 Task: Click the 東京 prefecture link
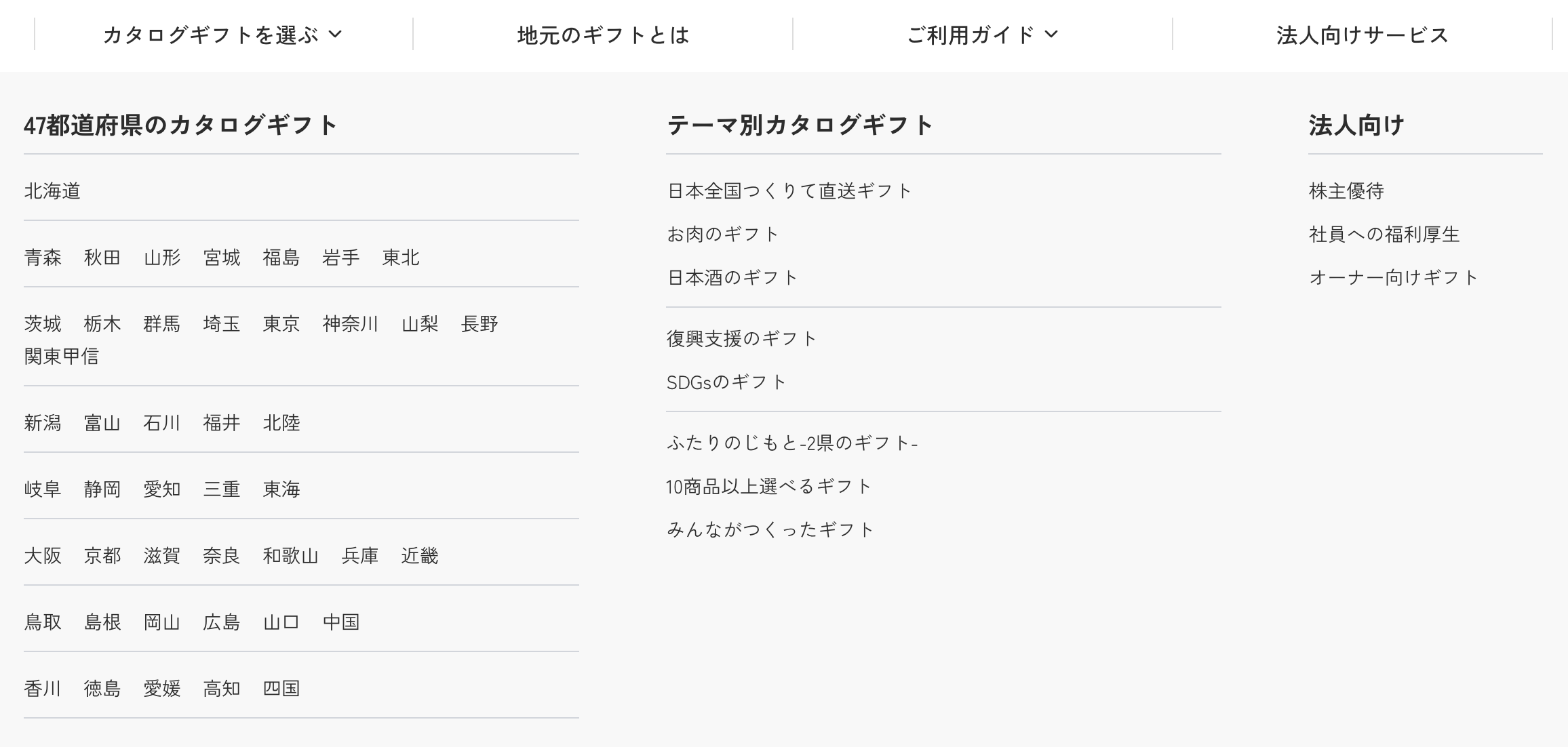point(281,324)
